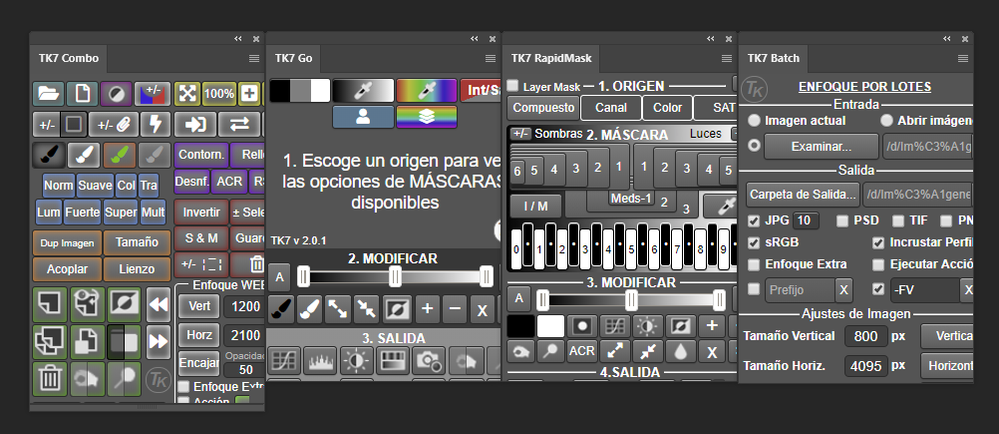Click the fast-forward double-arrow icon in TK7 Combo

point(157,342)
